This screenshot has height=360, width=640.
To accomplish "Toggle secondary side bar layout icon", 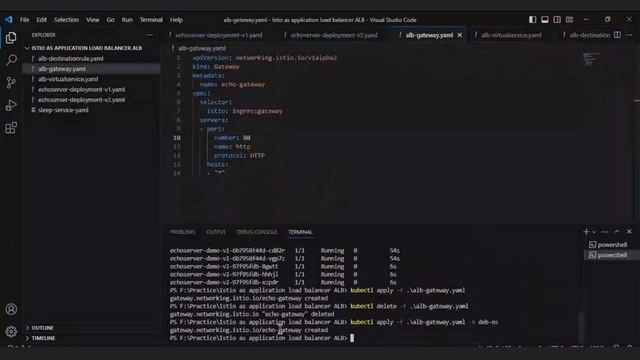I will [557, 20].
